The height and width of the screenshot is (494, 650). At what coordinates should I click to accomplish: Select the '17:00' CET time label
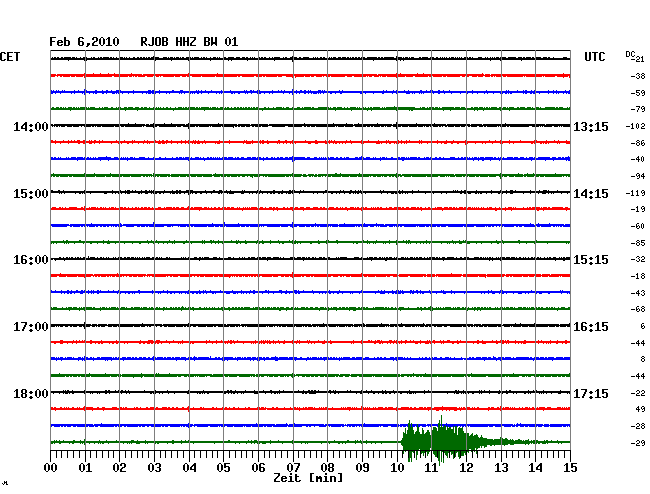point(31,327)
